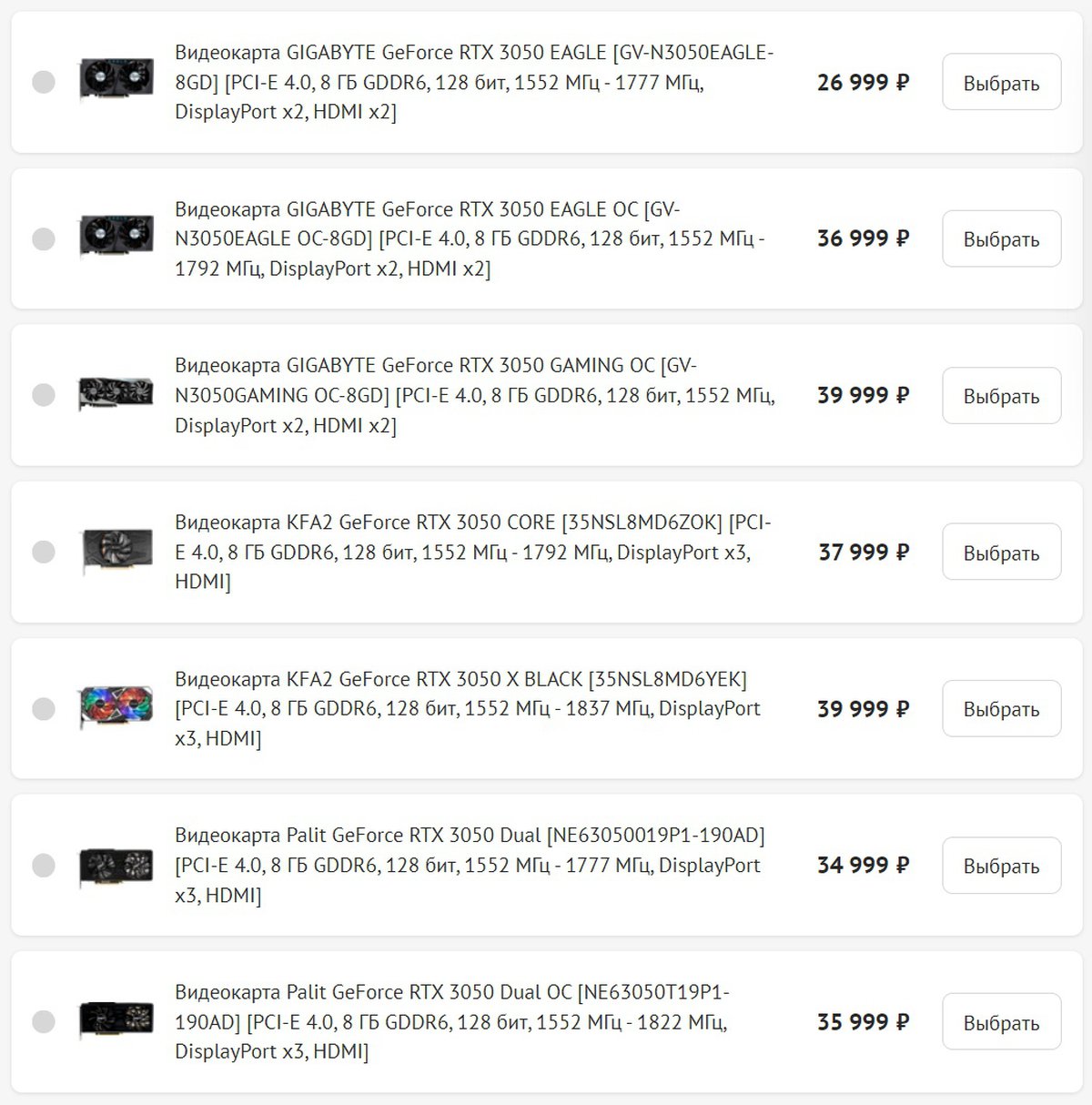Open GIGABYTE GAMING OC triple-fan thumbnail
Viewport: 1092px width, 1105px height.
[x=116, y=394]
